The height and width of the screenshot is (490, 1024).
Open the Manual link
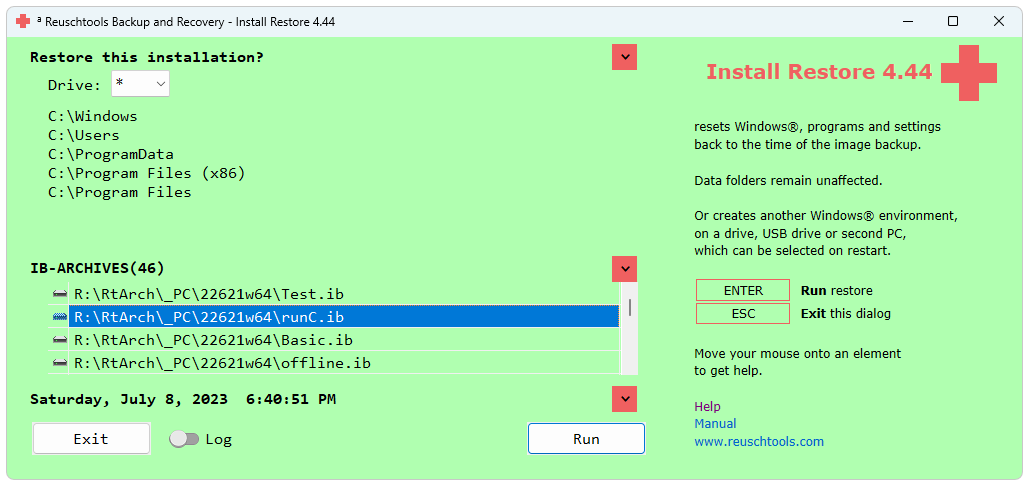[x=715, y=424]
